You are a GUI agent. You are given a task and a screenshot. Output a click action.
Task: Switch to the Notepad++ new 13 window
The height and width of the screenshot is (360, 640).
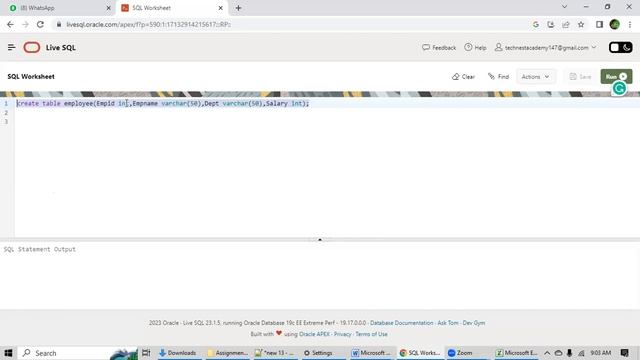click(275, 353)
